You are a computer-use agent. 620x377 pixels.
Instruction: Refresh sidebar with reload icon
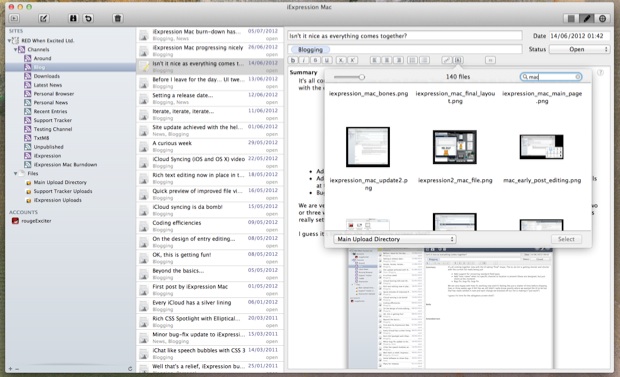[x=130, y=369]
